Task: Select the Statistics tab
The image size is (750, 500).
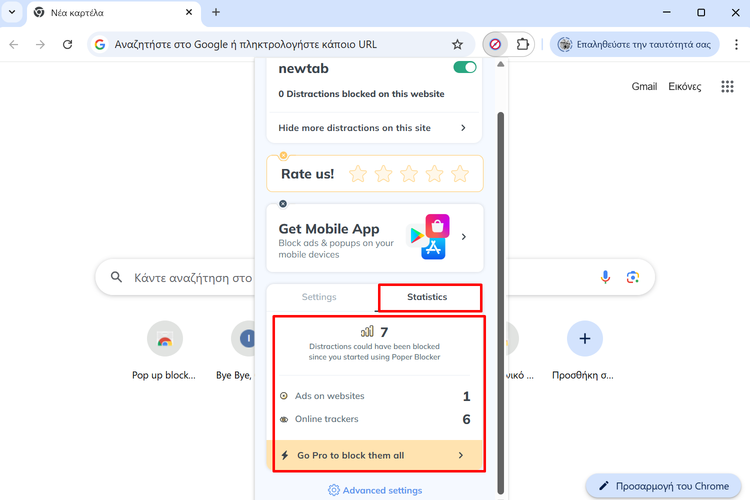Action: (427, 297)
